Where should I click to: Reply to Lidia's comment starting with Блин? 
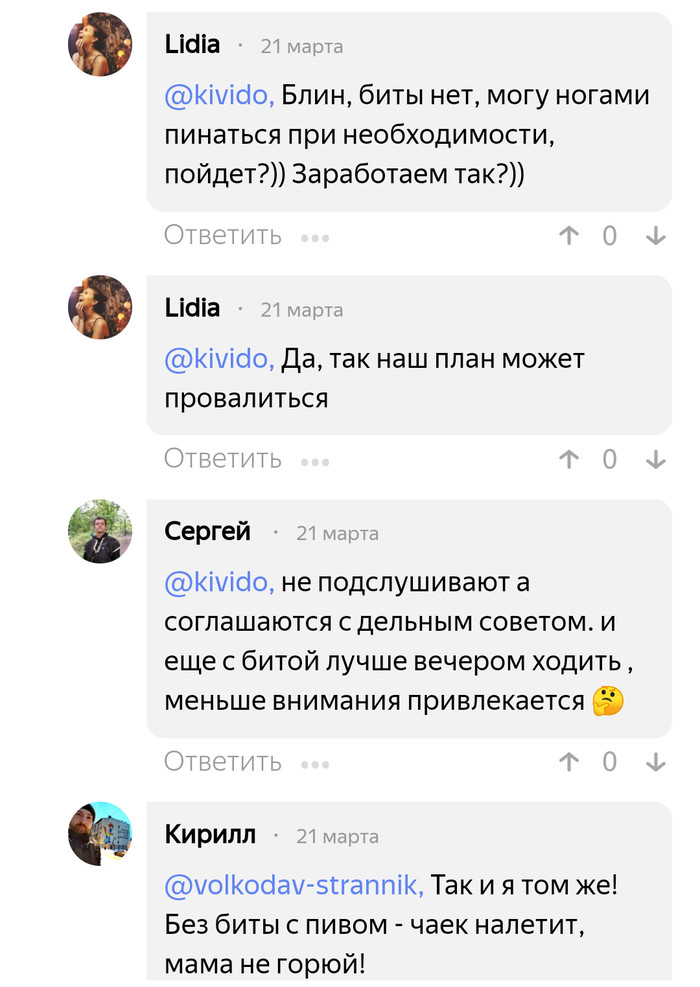click(223, 236)
